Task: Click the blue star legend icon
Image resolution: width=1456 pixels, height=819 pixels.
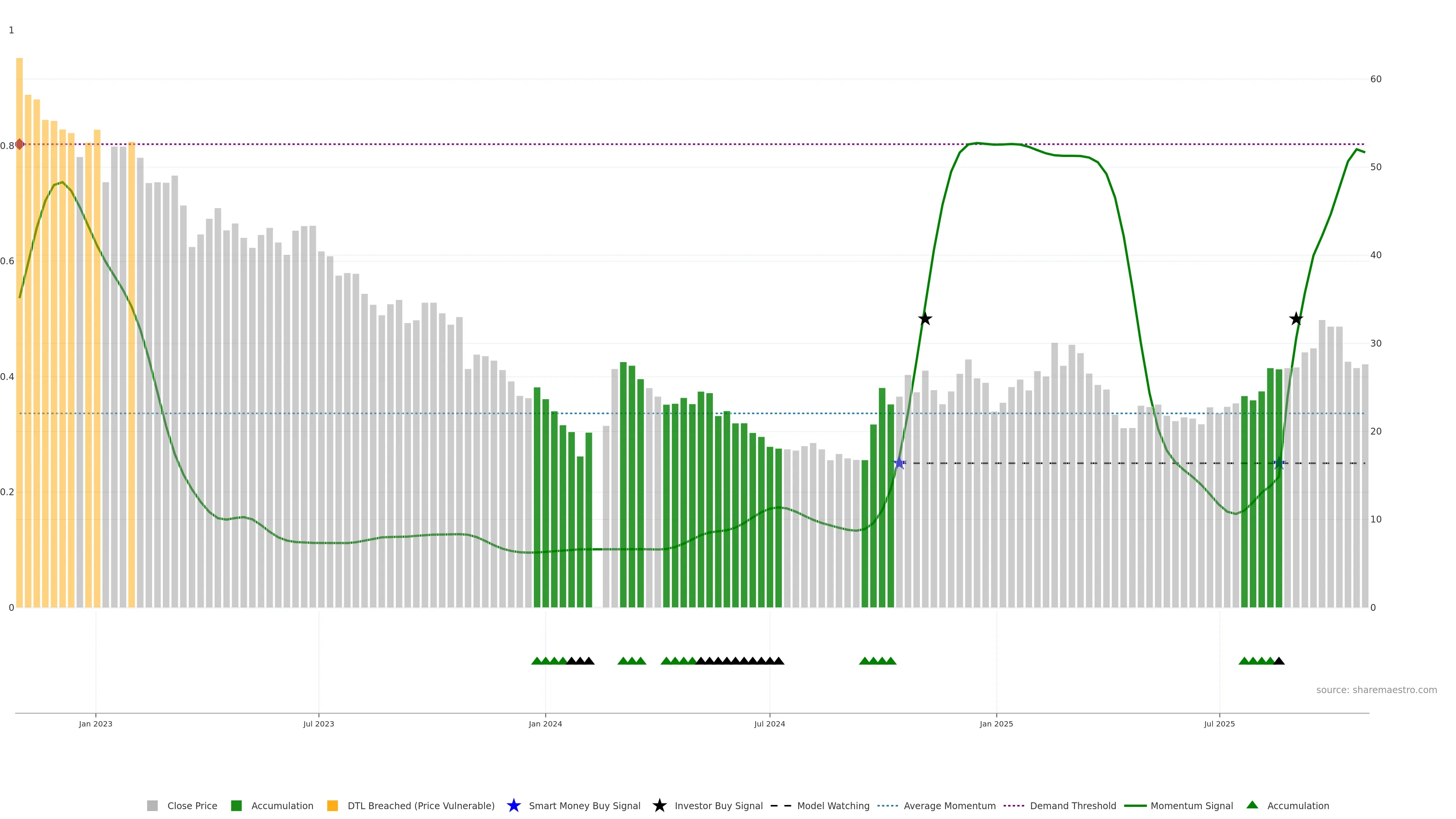Action: pos(513,805)
